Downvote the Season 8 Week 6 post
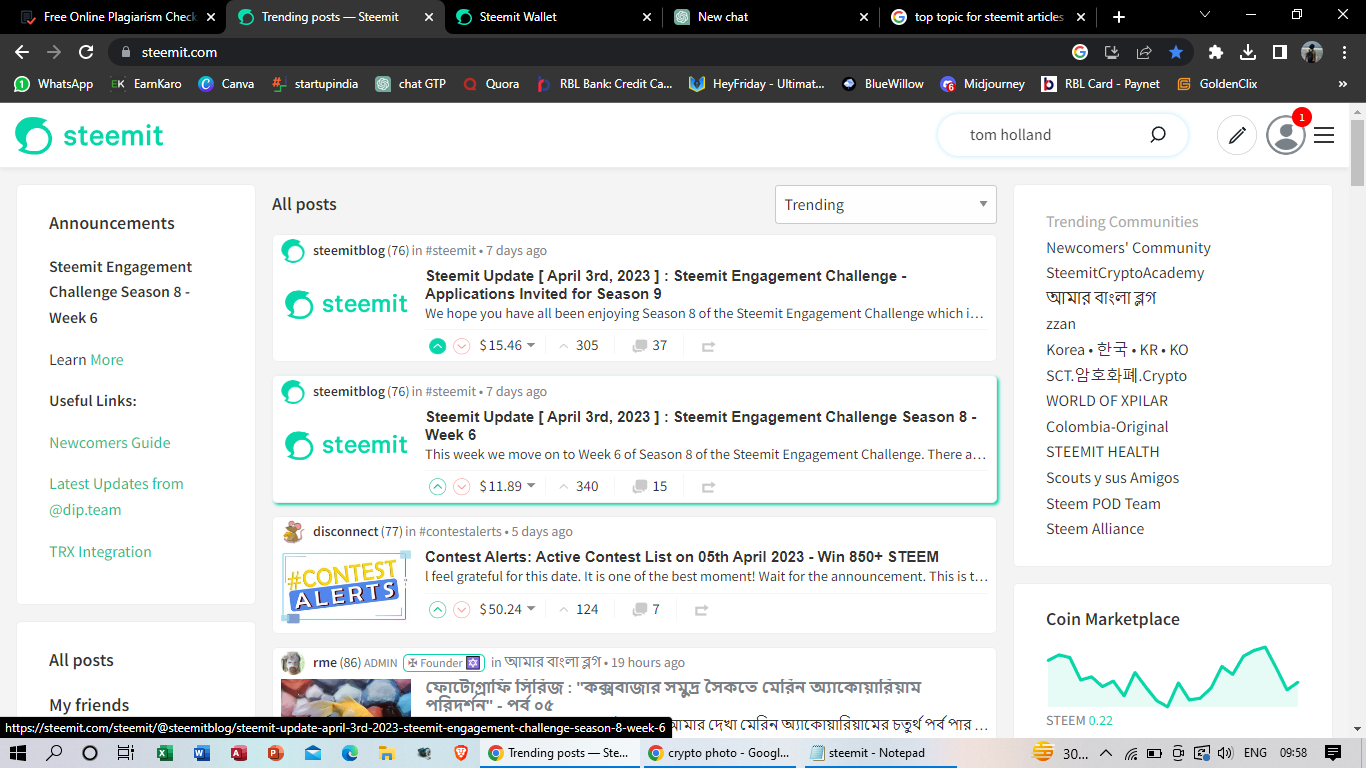 [x=462, y=487]
